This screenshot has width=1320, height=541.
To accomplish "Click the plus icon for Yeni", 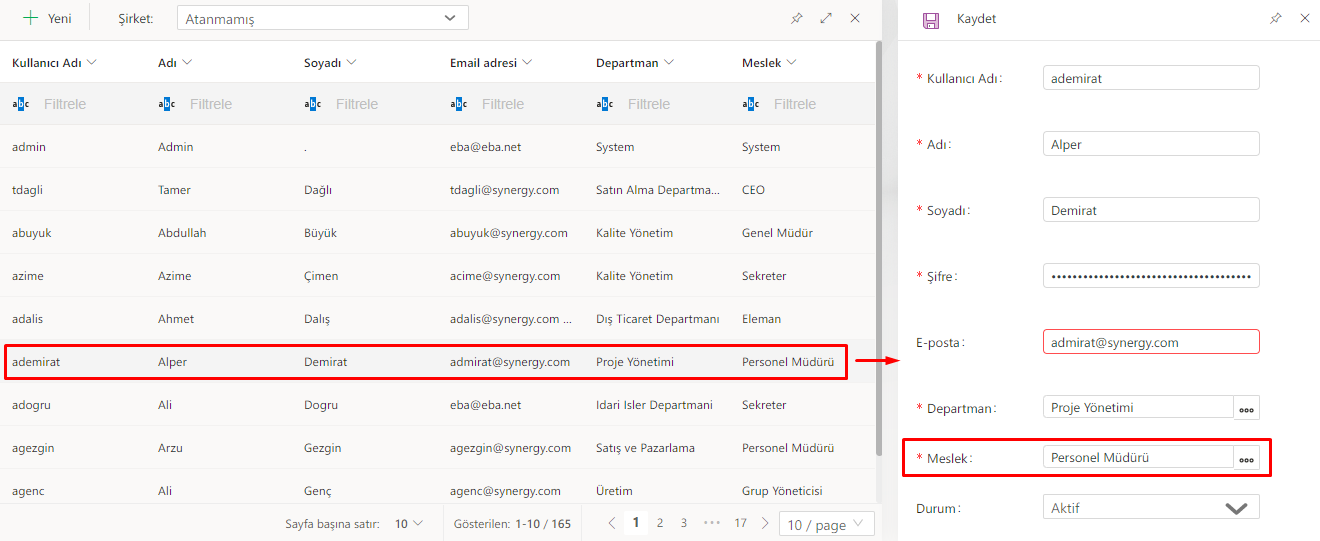I will point(30,18).
